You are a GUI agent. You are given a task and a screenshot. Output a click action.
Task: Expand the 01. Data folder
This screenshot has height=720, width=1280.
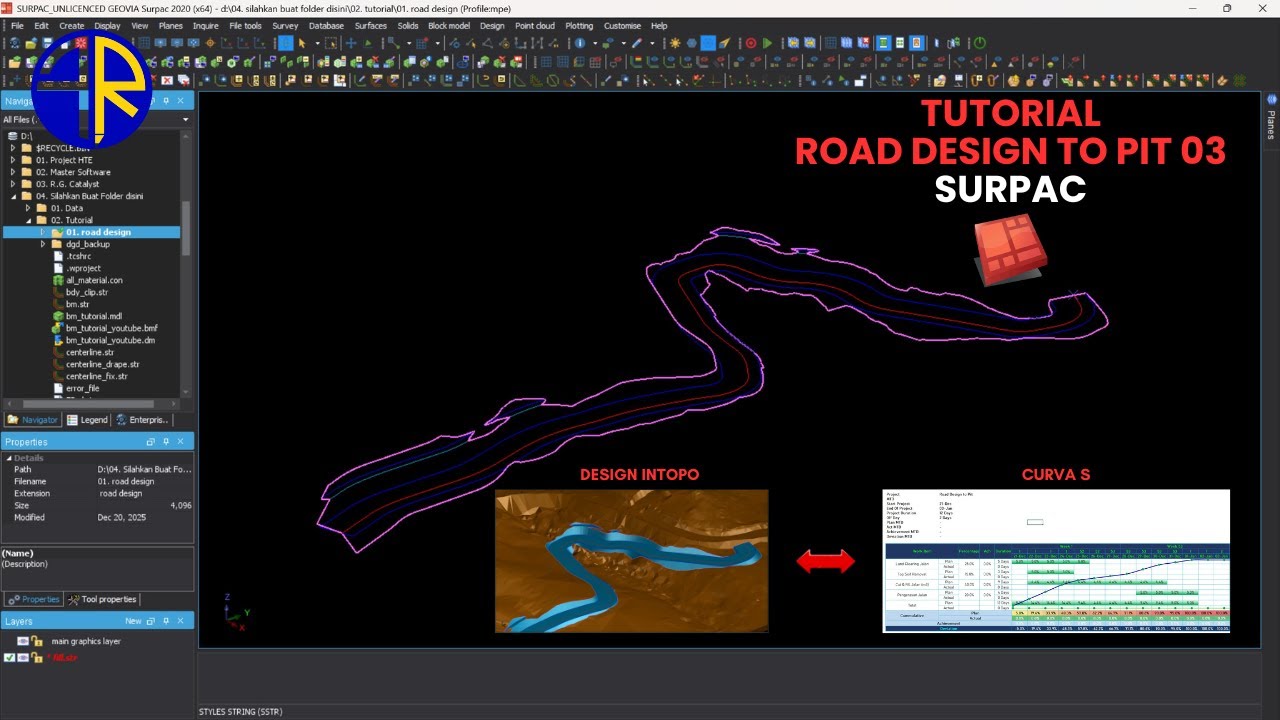28,208
